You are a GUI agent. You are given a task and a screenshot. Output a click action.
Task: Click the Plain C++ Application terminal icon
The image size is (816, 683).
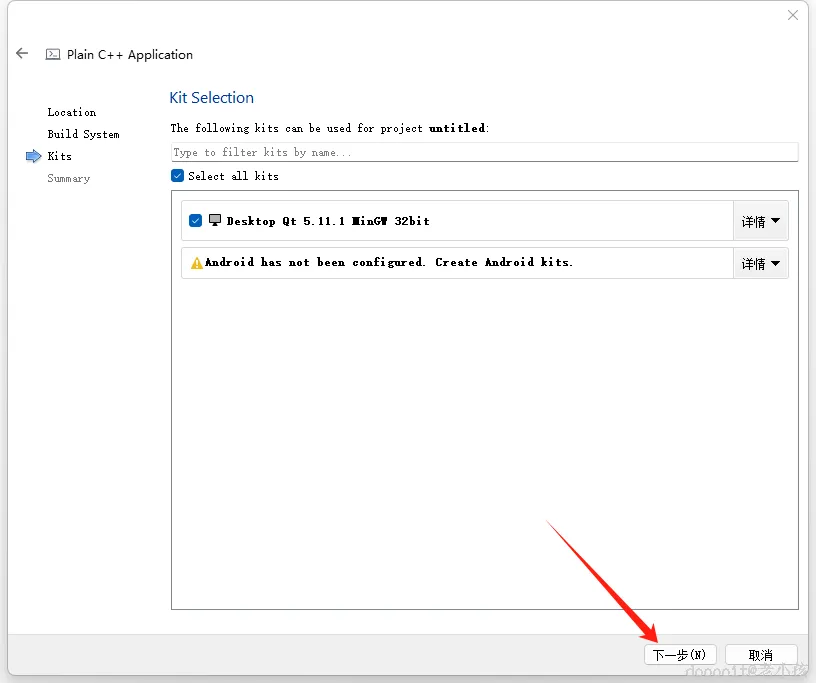pyautogui.click(x=53, y=54)
